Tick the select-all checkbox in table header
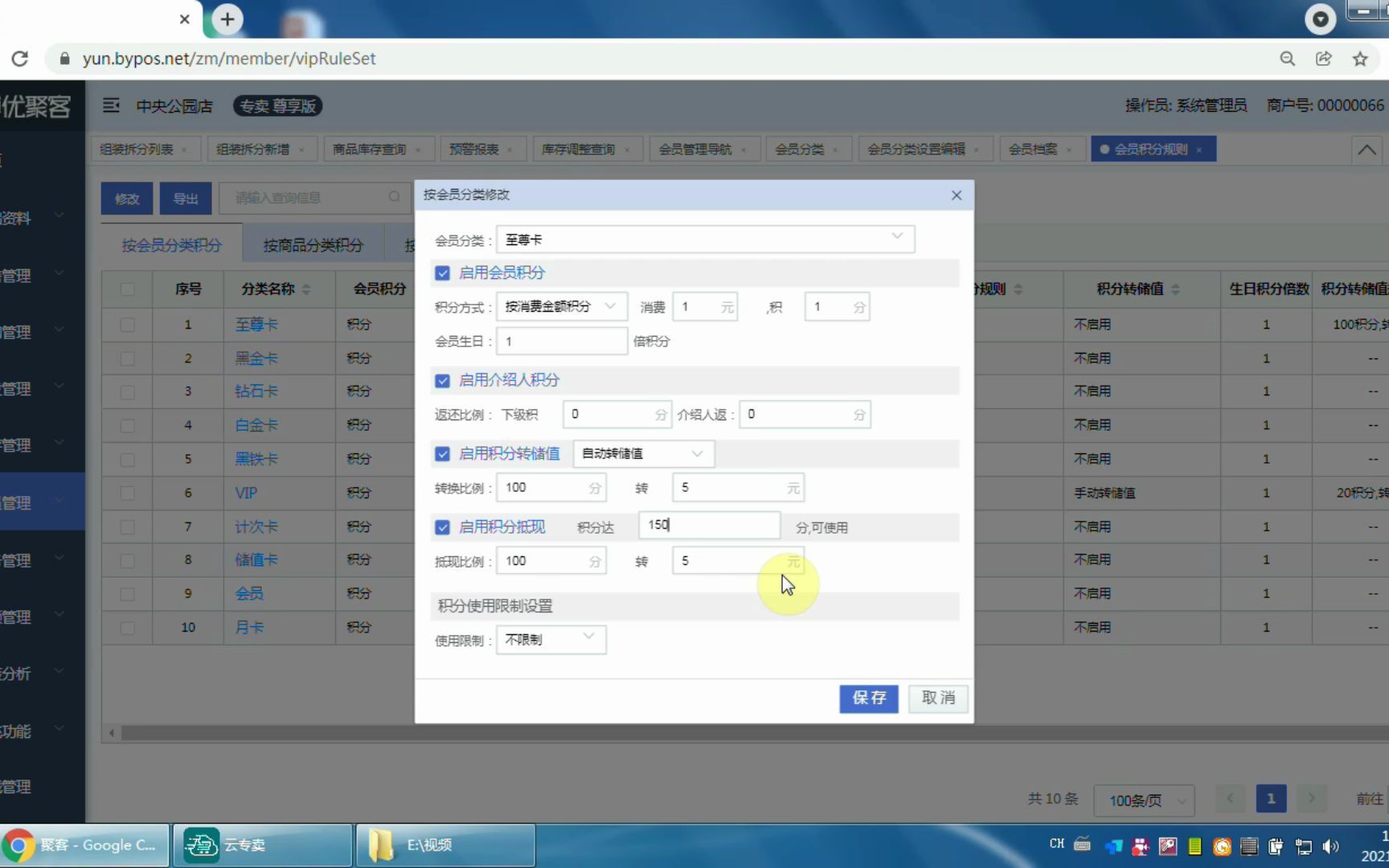 click(127, 289)
